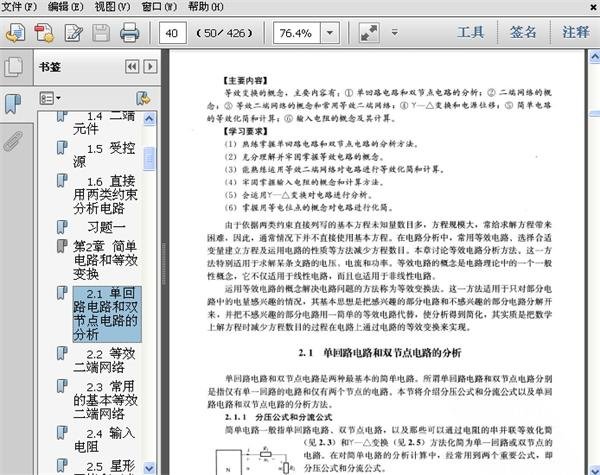Open the 工具 panel
The width and height of the screenshot is (600, 475).
tap(470, 32)
